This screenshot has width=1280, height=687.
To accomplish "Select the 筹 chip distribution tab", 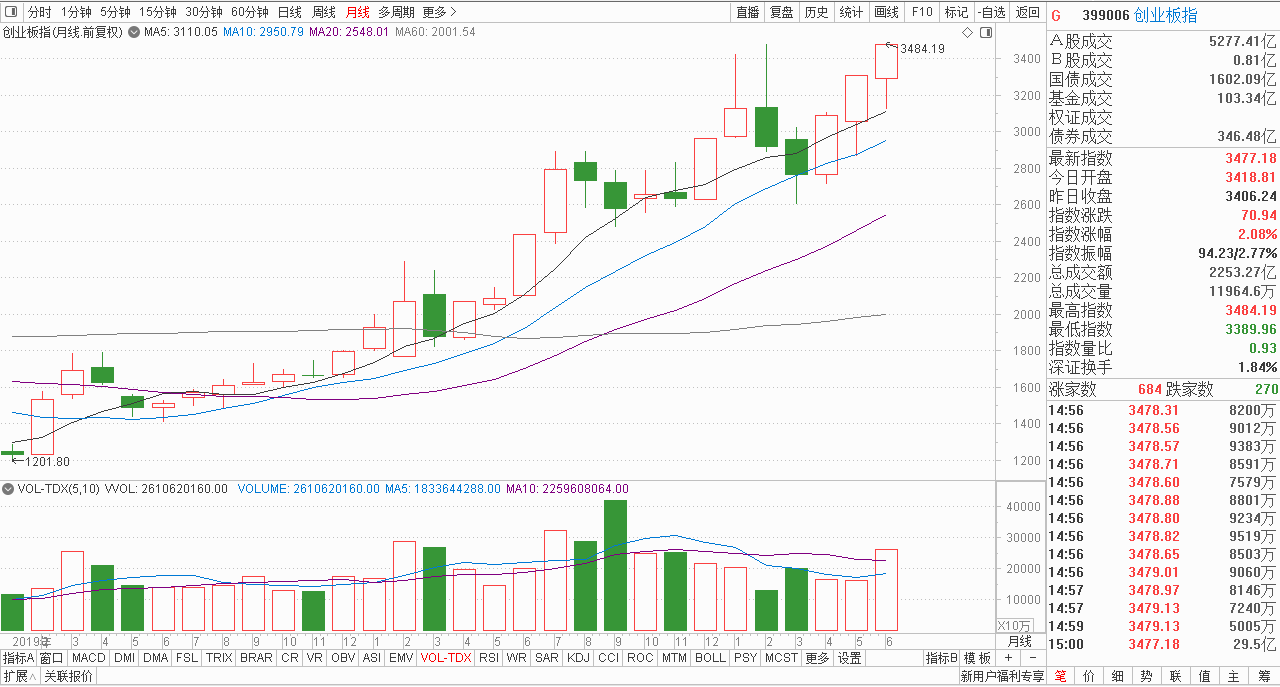I will 1264,676.
